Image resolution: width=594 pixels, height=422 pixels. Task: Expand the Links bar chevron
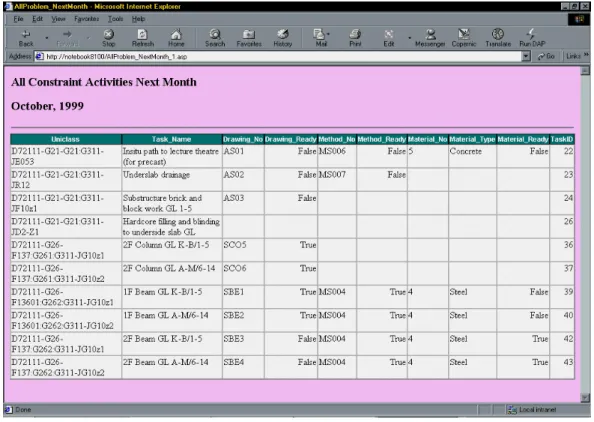[586, 55]
